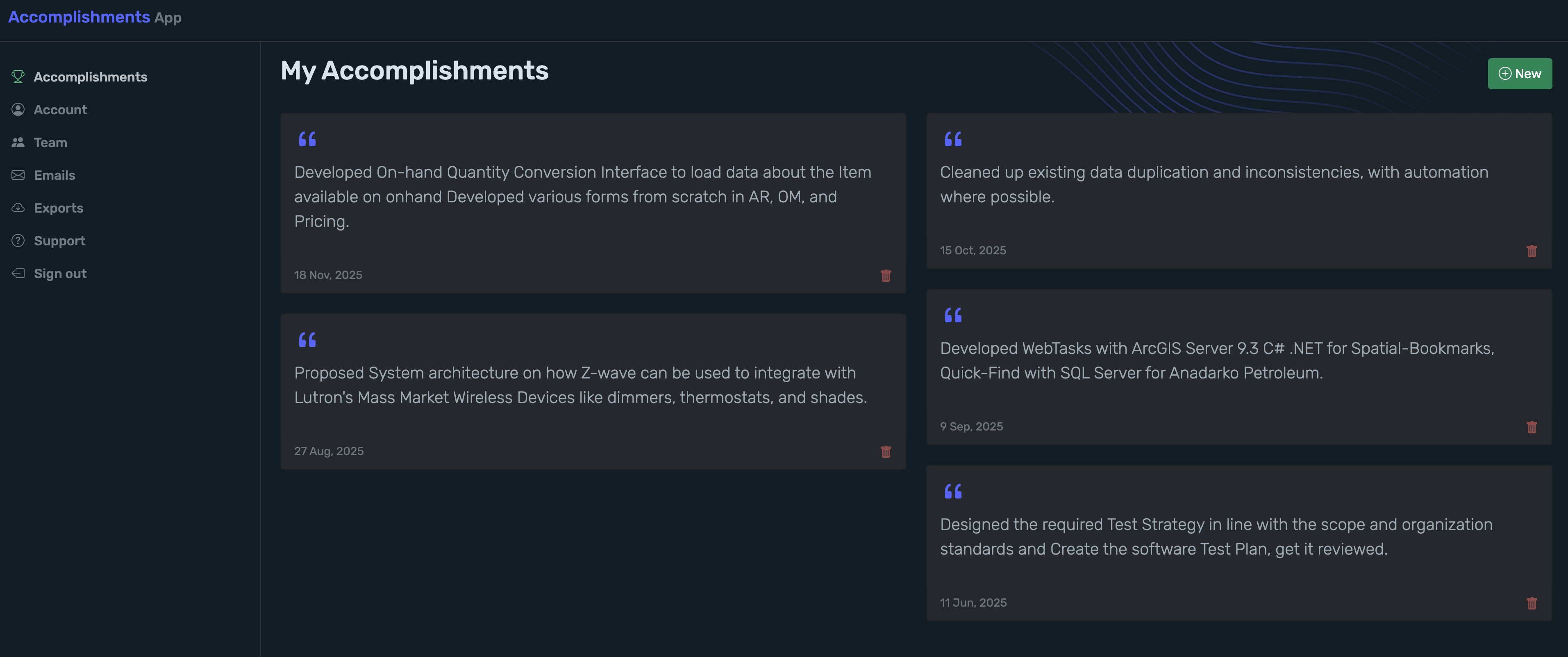The width and height of the screenshot is (1568, 657).
Task: Click the 18 Nov, 2025 date label
Action: (328, 274)
